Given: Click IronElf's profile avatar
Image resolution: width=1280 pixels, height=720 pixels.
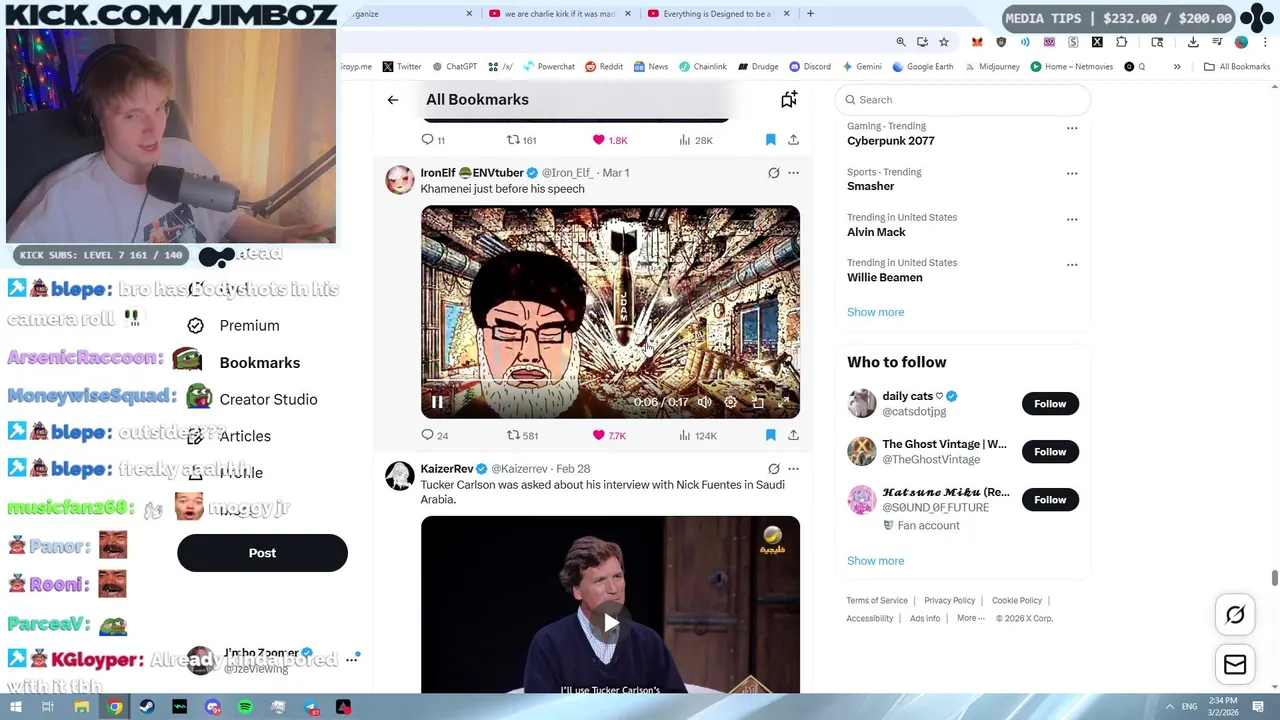Looking at the screenshot, I should pos(400,180).
